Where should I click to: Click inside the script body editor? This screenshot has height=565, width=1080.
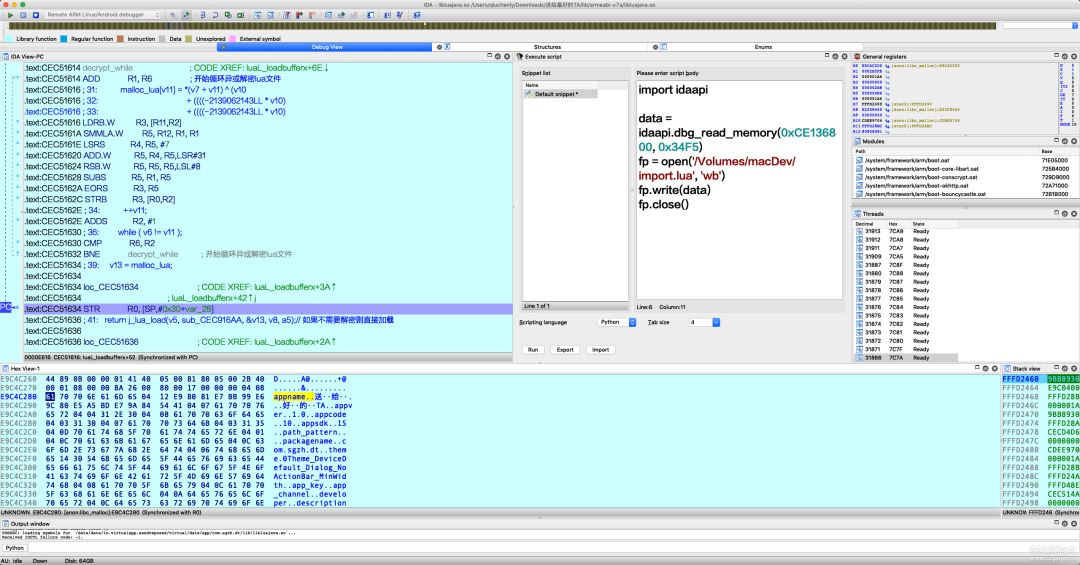pos(740,240)
